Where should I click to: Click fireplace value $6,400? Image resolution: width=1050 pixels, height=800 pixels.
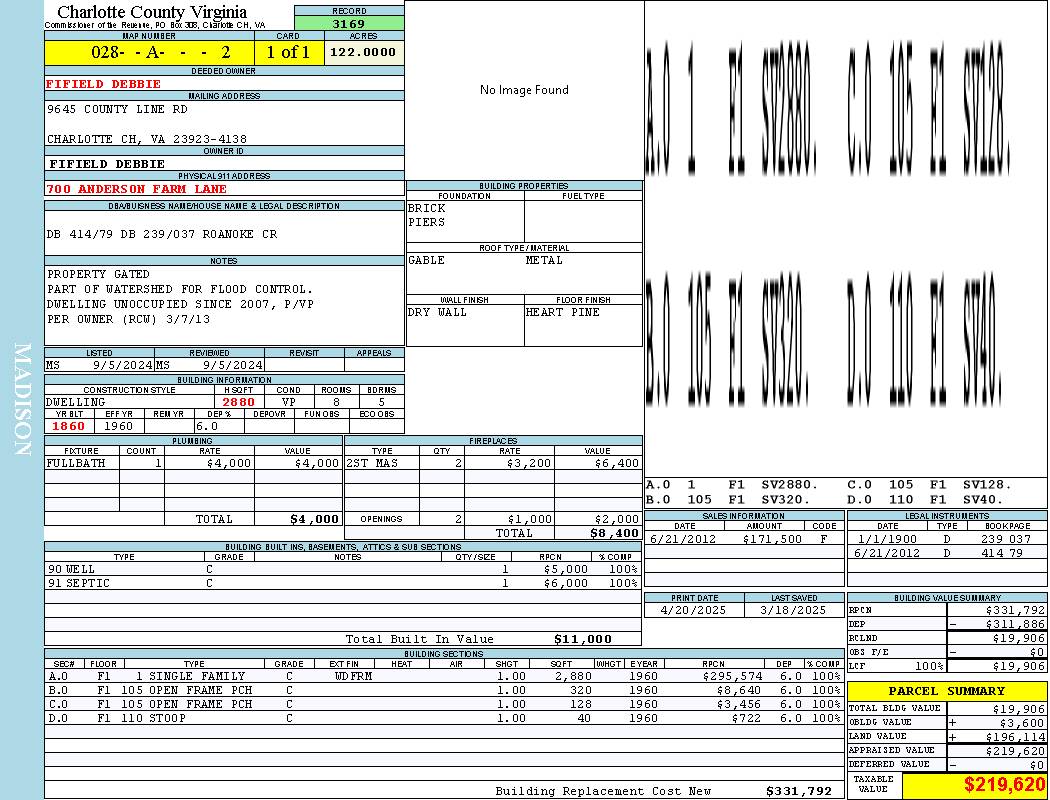point(617,463)
